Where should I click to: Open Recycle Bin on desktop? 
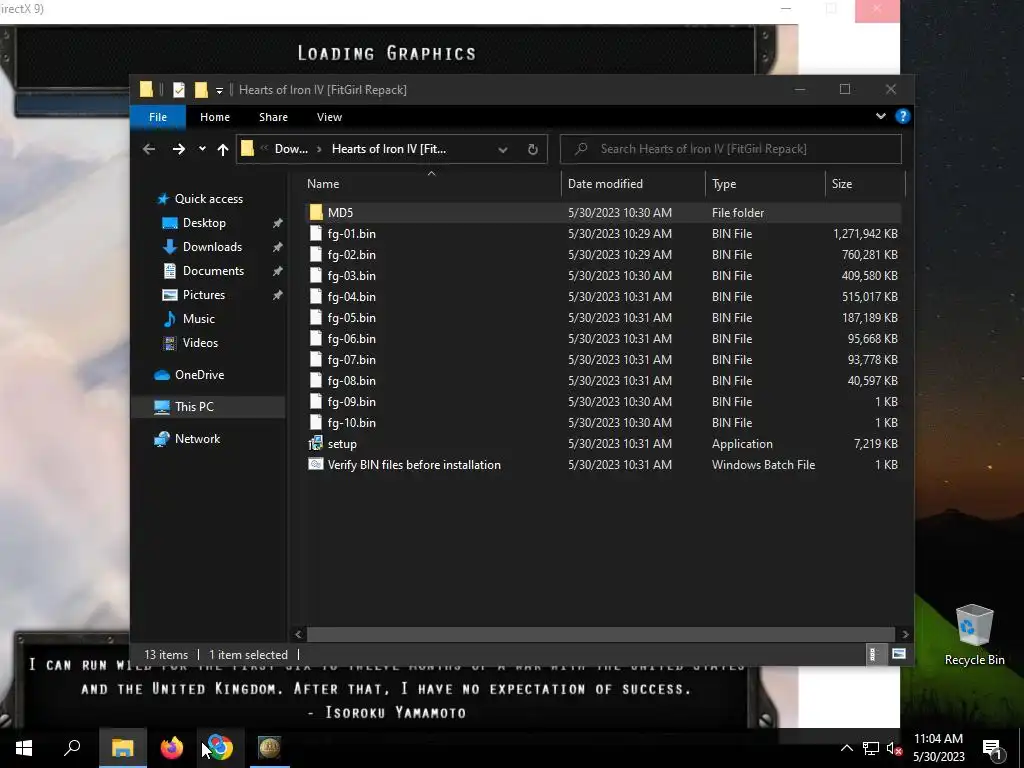coord(974,635)
